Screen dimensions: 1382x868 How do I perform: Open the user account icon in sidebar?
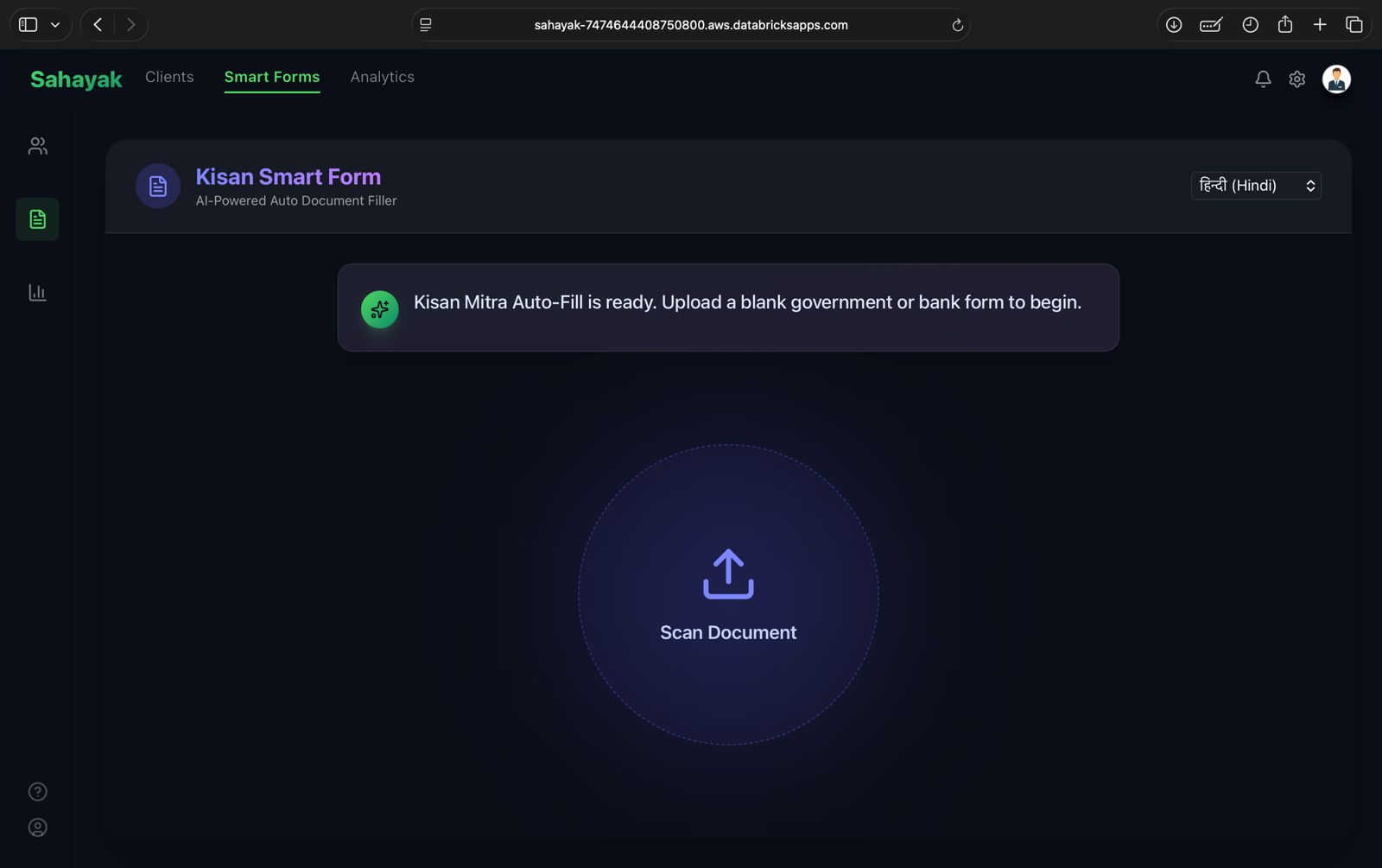[37, 827]
